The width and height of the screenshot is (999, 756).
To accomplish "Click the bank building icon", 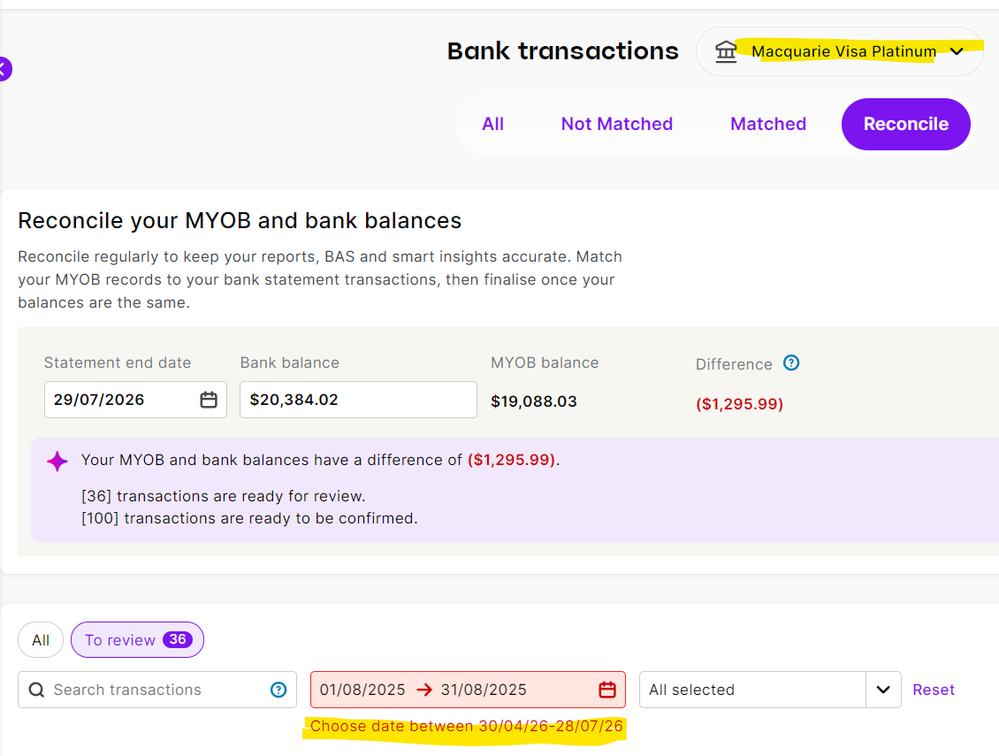I will tap(726, 52).
